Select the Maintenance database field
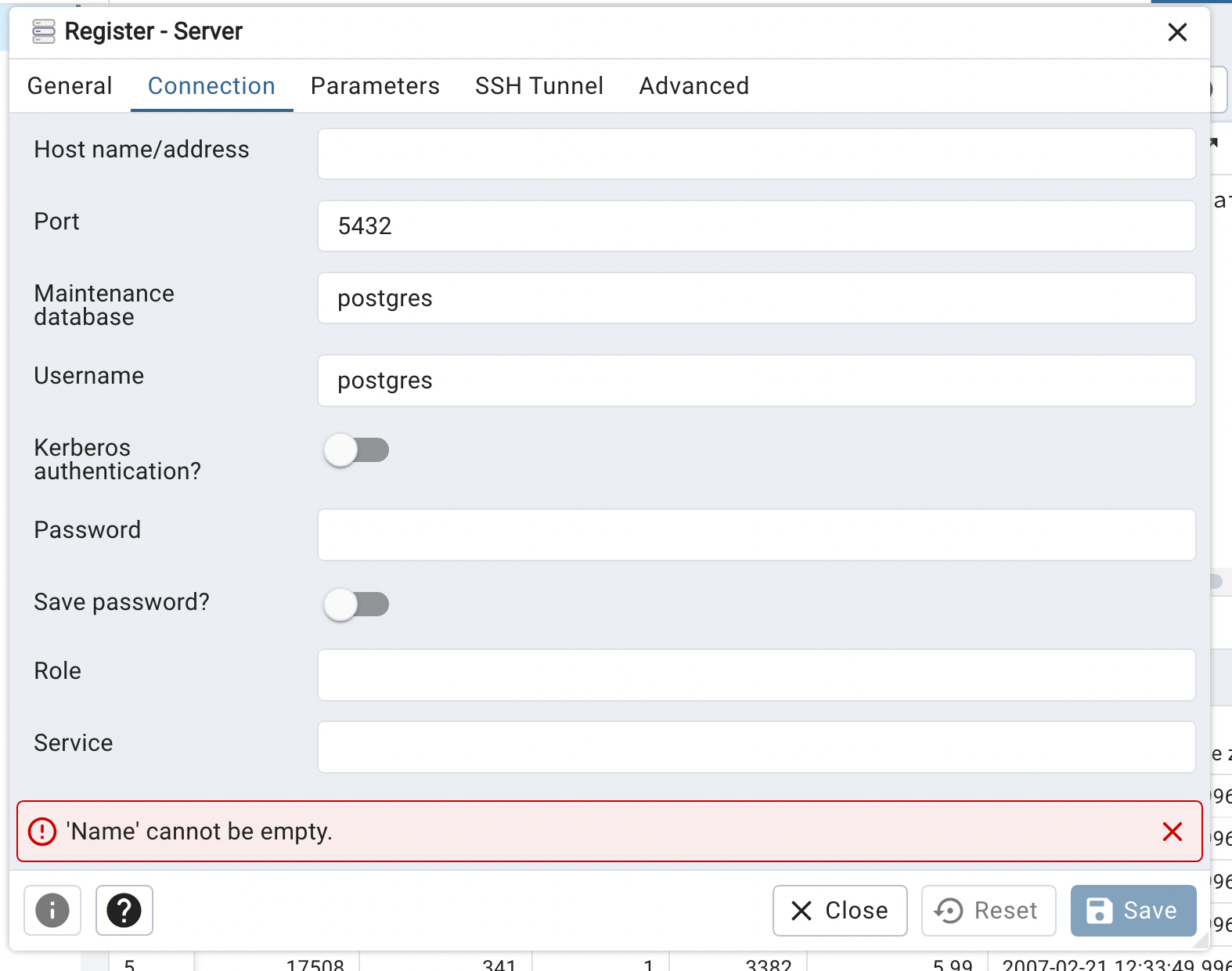Screen dimensions: 1232x971 [756, 298]
